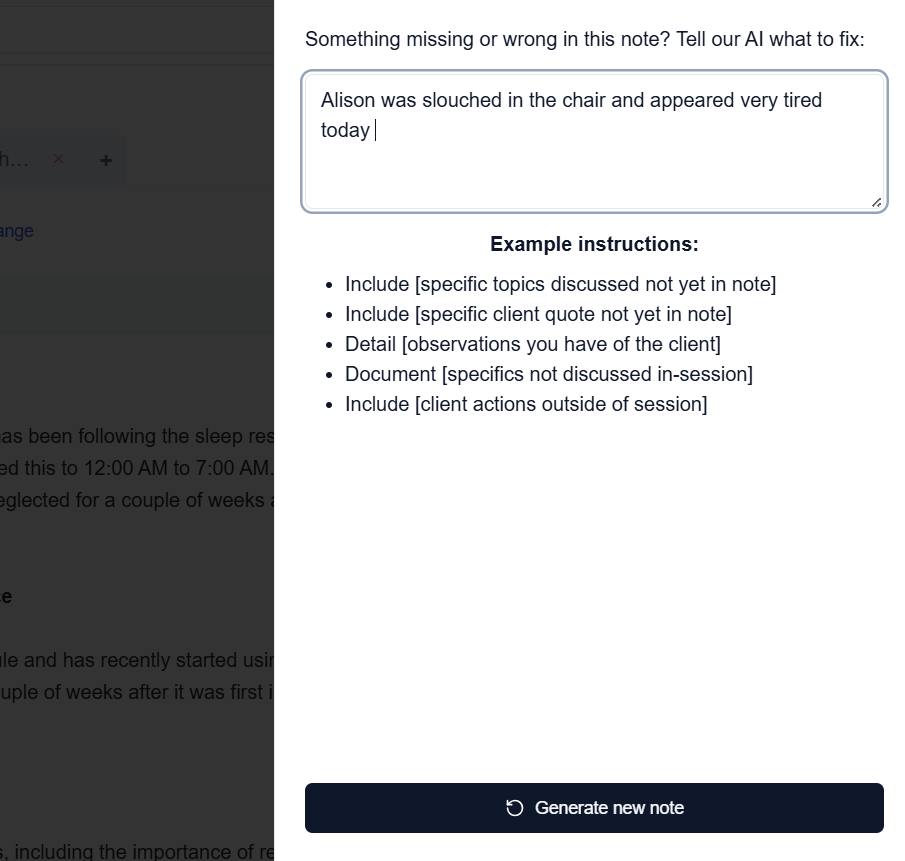Click the "Example instructions:" heading
905x861 pixels.
[594, 244]
